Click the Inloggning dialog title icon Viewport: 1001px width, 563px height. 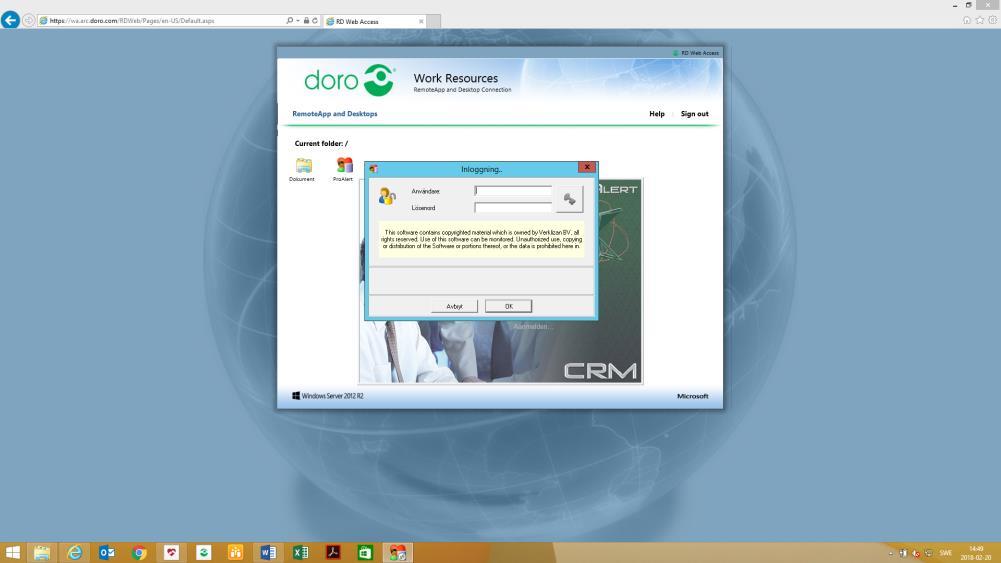point(373,169)
